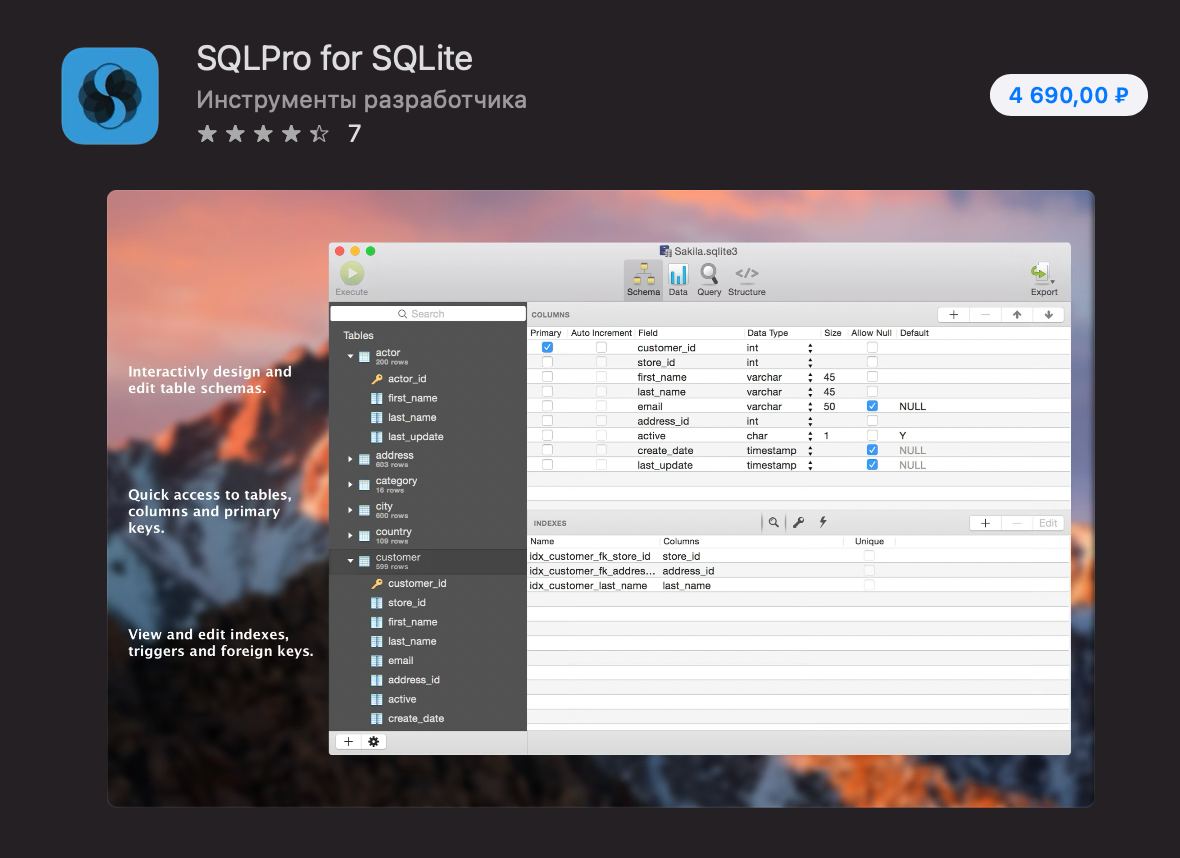Viewport: 1180px width, 858px height.
Task: Click the address_id index columns cell
Action: pyautogui.click(x=688, y=571)
